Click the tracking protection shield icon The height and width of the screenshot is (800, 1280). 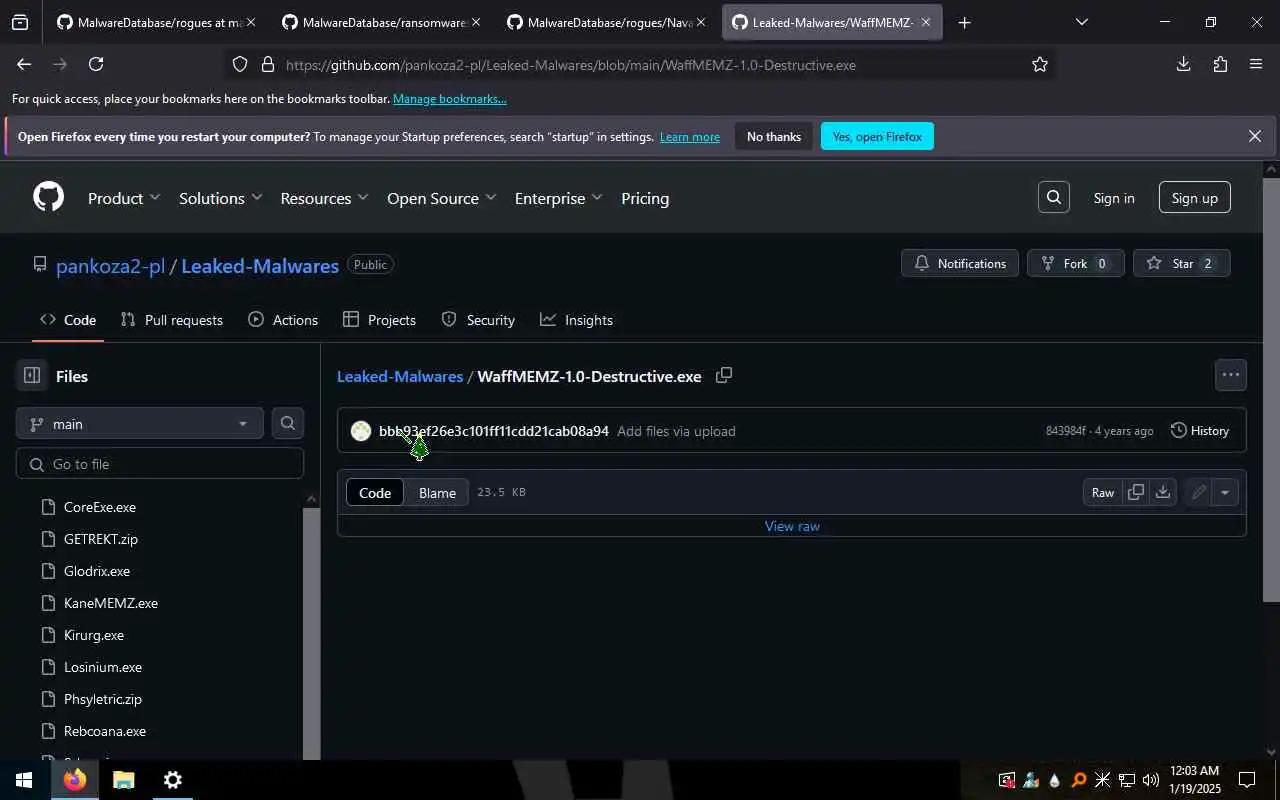click(240, 64)
